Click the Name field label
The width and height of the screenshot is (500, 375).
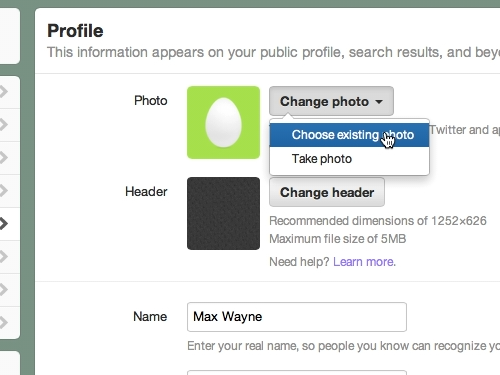click(150, 317)
